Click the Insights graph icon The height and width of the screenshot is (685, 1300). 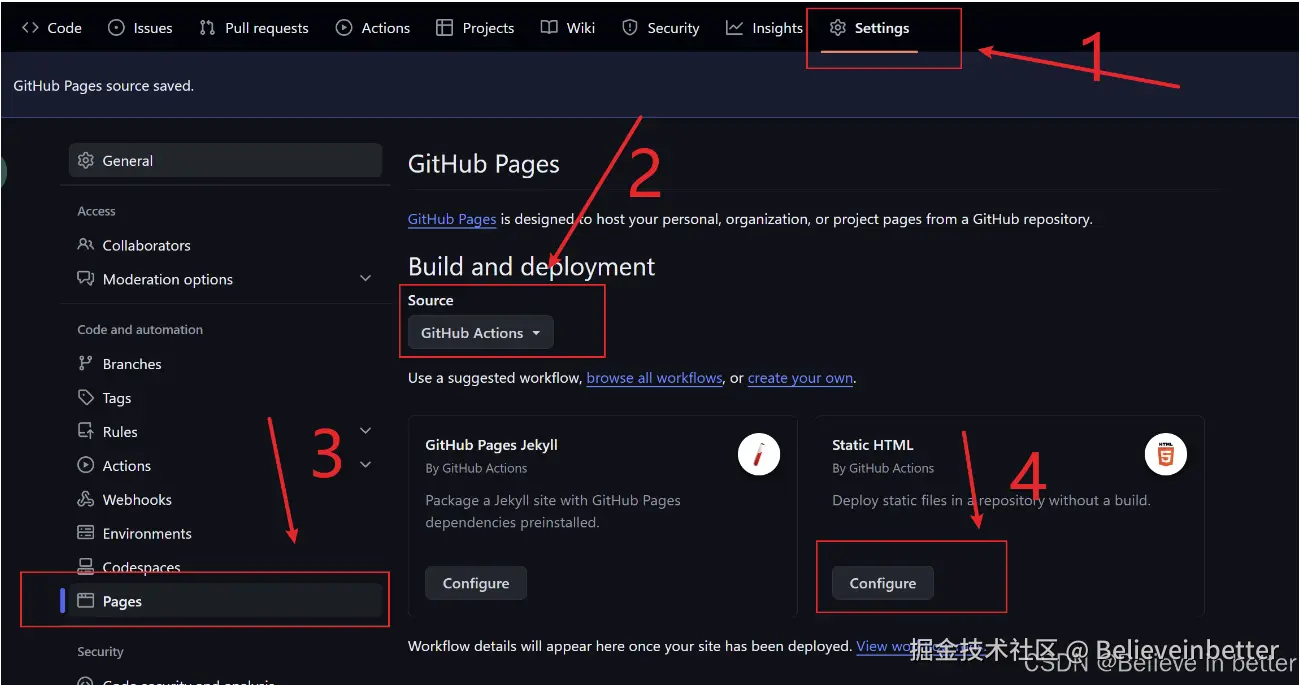[734, 28]
